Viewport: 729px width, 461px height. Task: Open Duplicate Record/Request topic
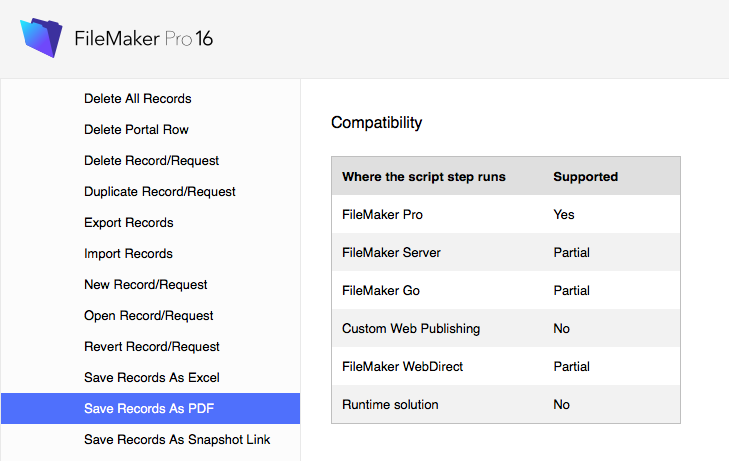pyautogui.click(x=160, y=191)
